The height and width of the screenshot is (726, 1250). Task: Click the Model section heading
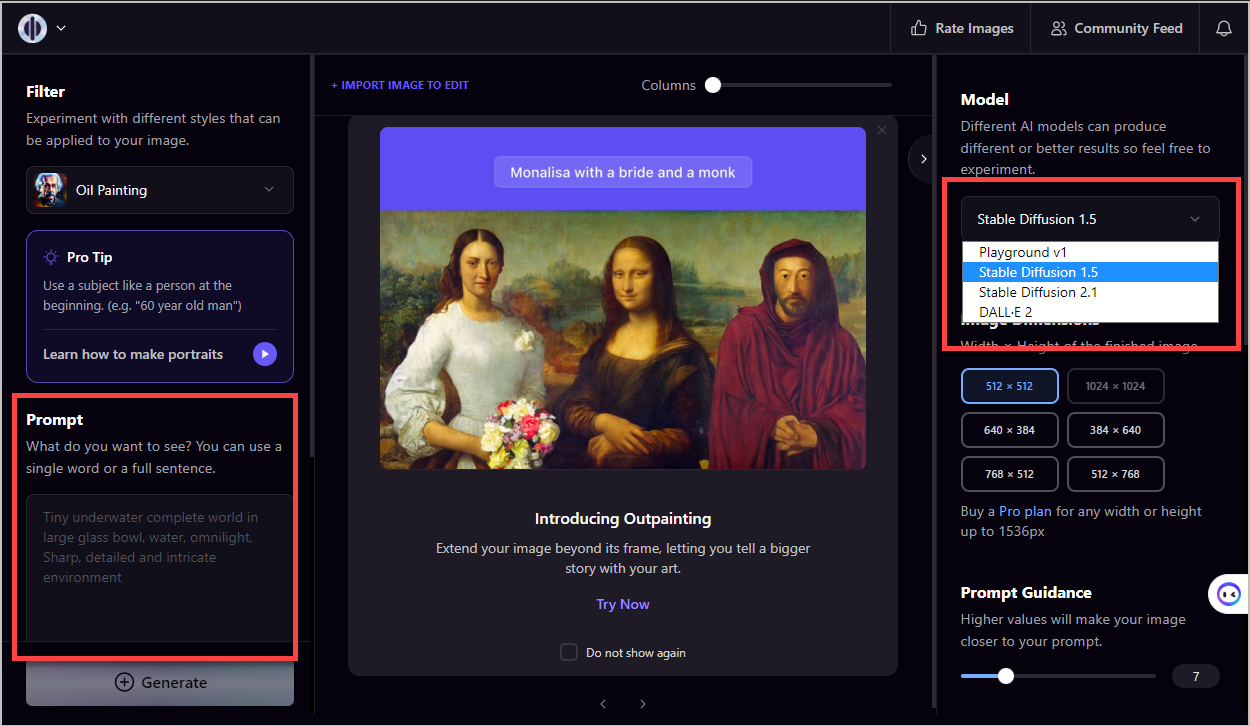tap(985, 99)
